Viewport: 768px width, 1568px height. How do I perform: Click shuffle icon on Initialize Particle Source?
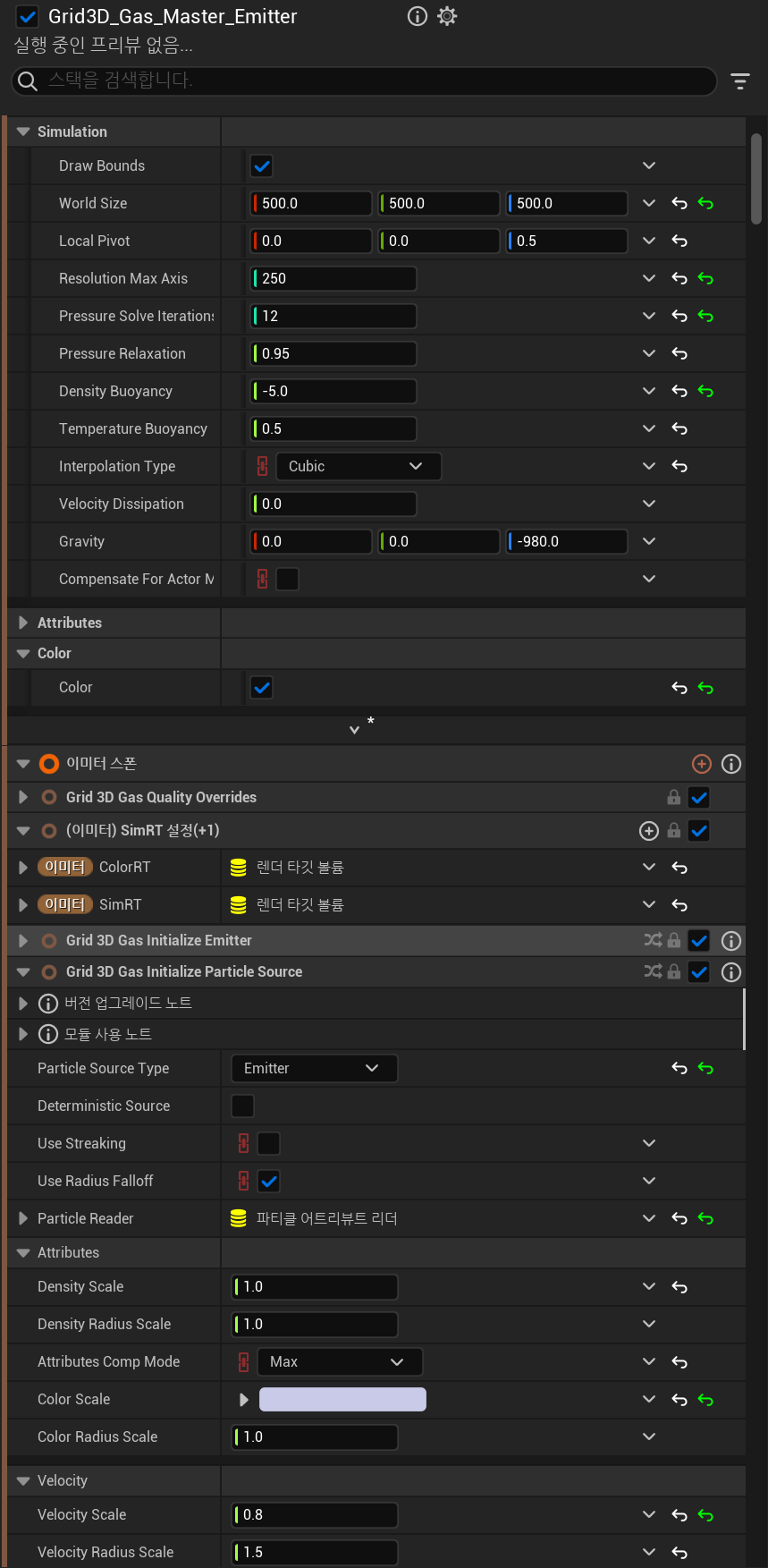[x=654, y=971]
